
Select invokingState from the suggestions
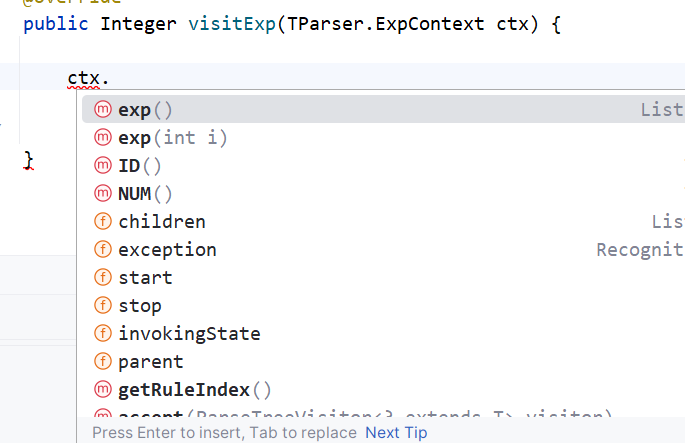(383, 333)
